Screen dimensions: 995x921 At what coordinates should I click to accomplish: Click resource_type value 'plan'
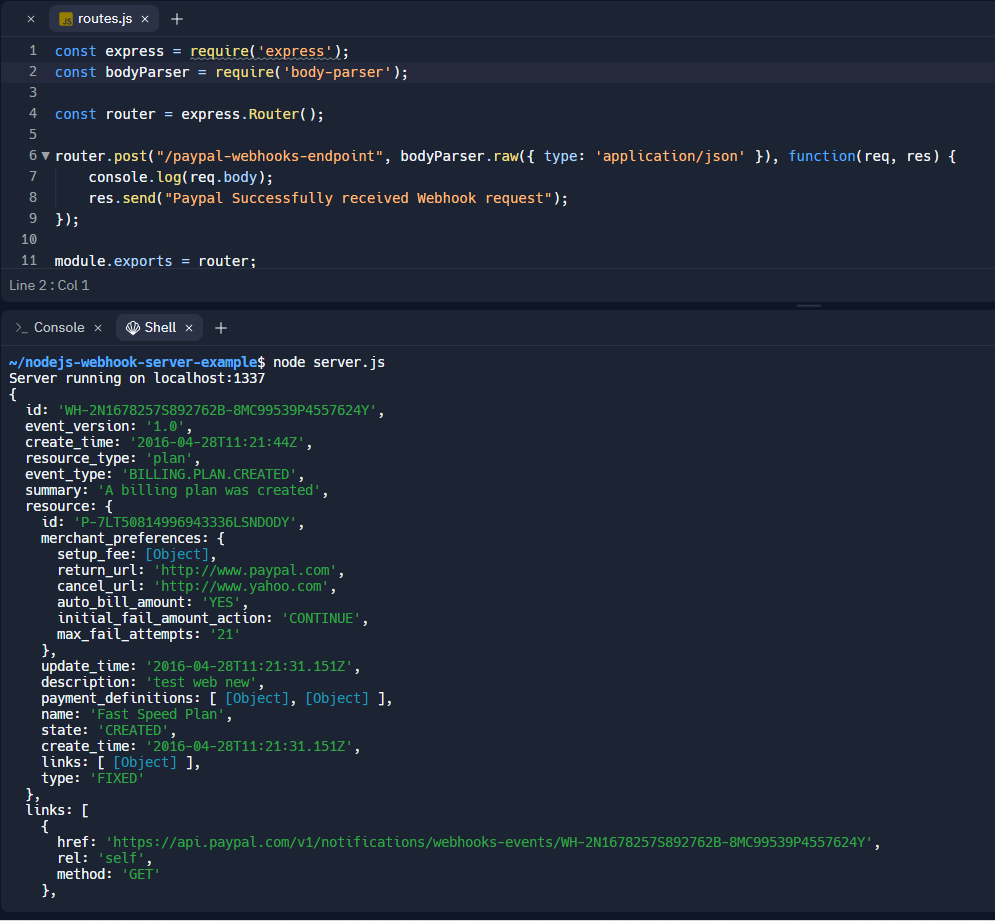pyautogui.click(x=169, y=458)
